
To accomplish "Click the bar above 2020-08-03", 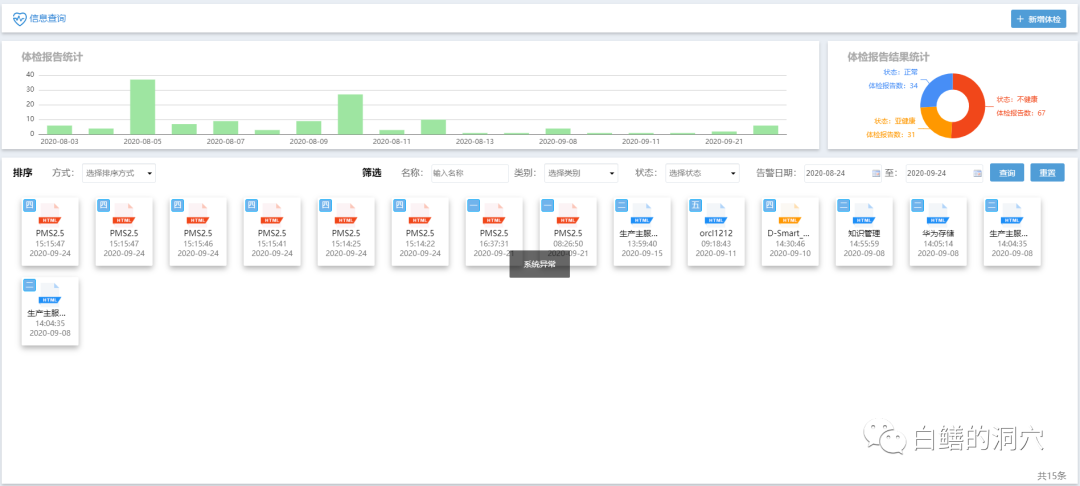I will point(59,129).
